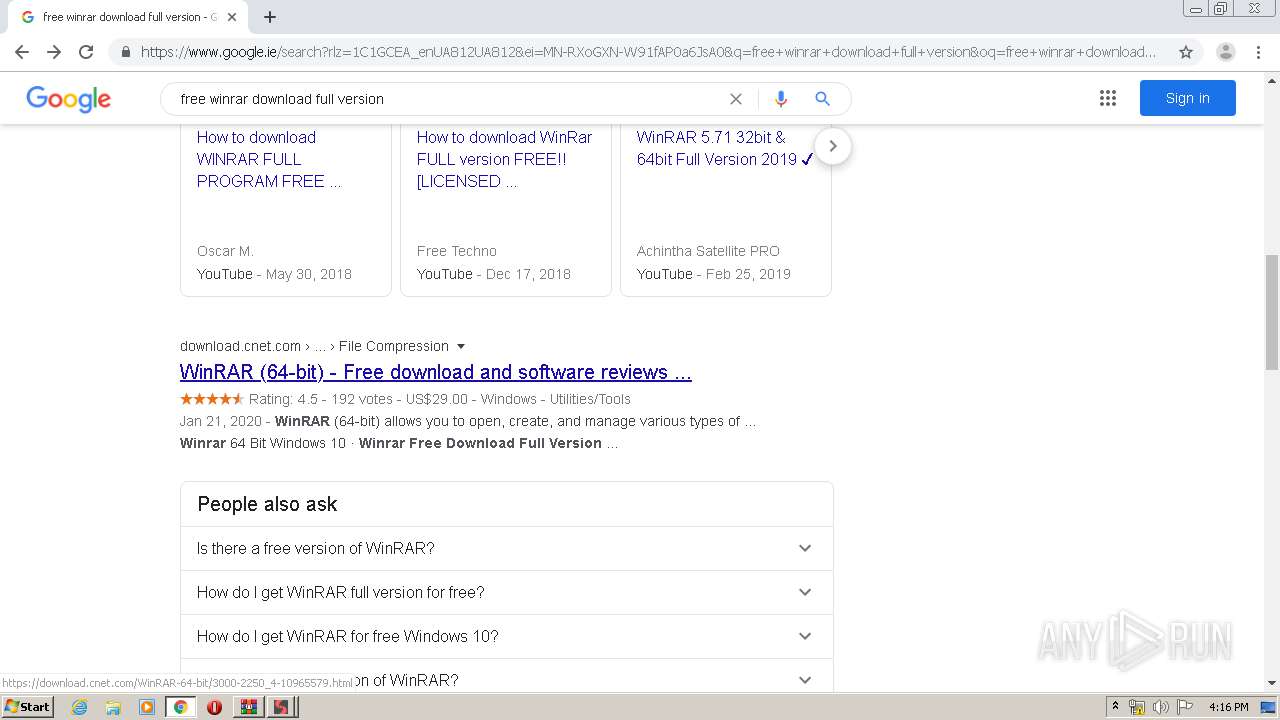
Task: Open Google apps grid
Action: point(1108,98)
